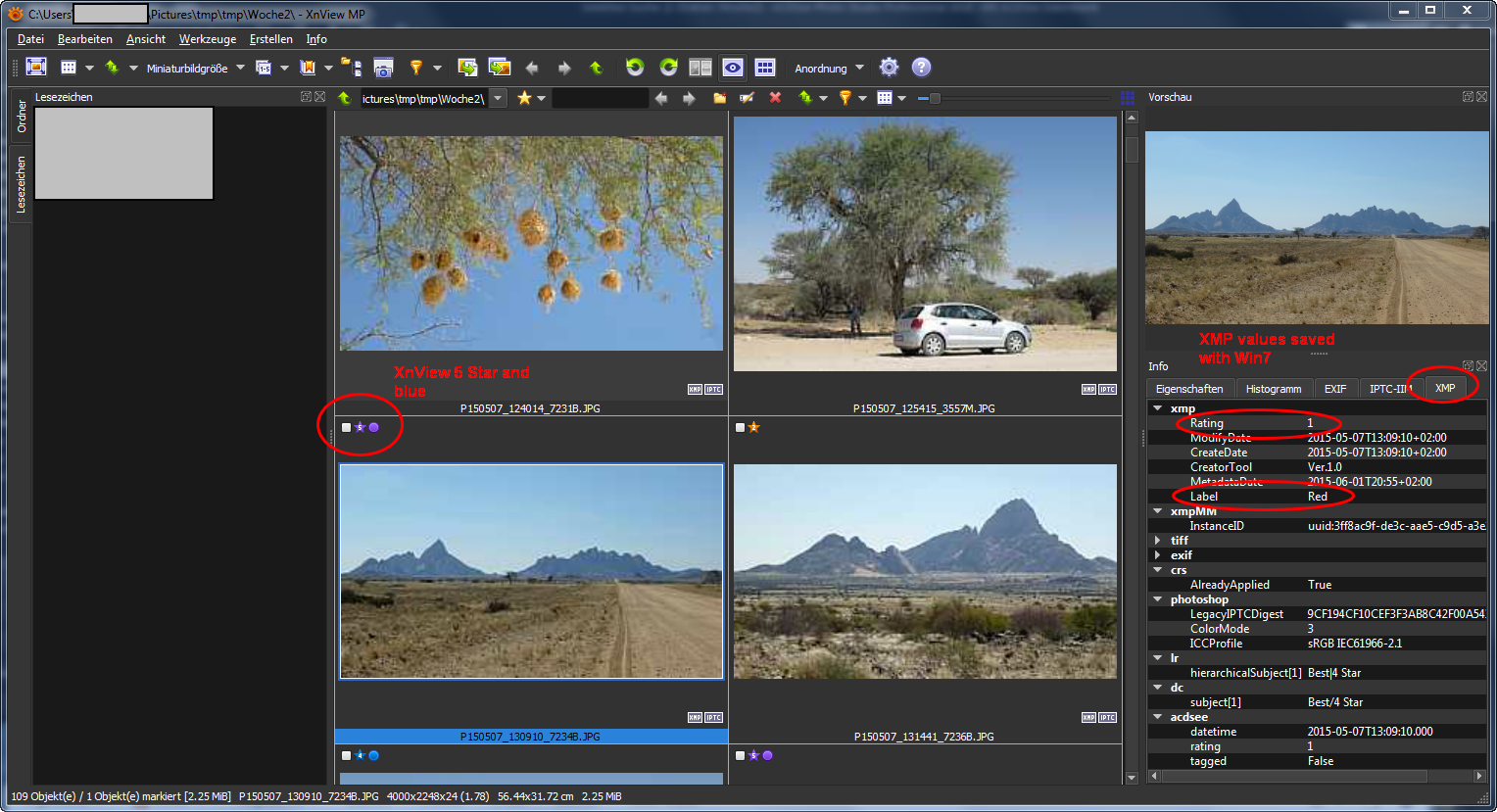Open settings with the gear icon
The width and height of the screenshot is (1497, 812).
pyautogui.click(x=889, y=68)
